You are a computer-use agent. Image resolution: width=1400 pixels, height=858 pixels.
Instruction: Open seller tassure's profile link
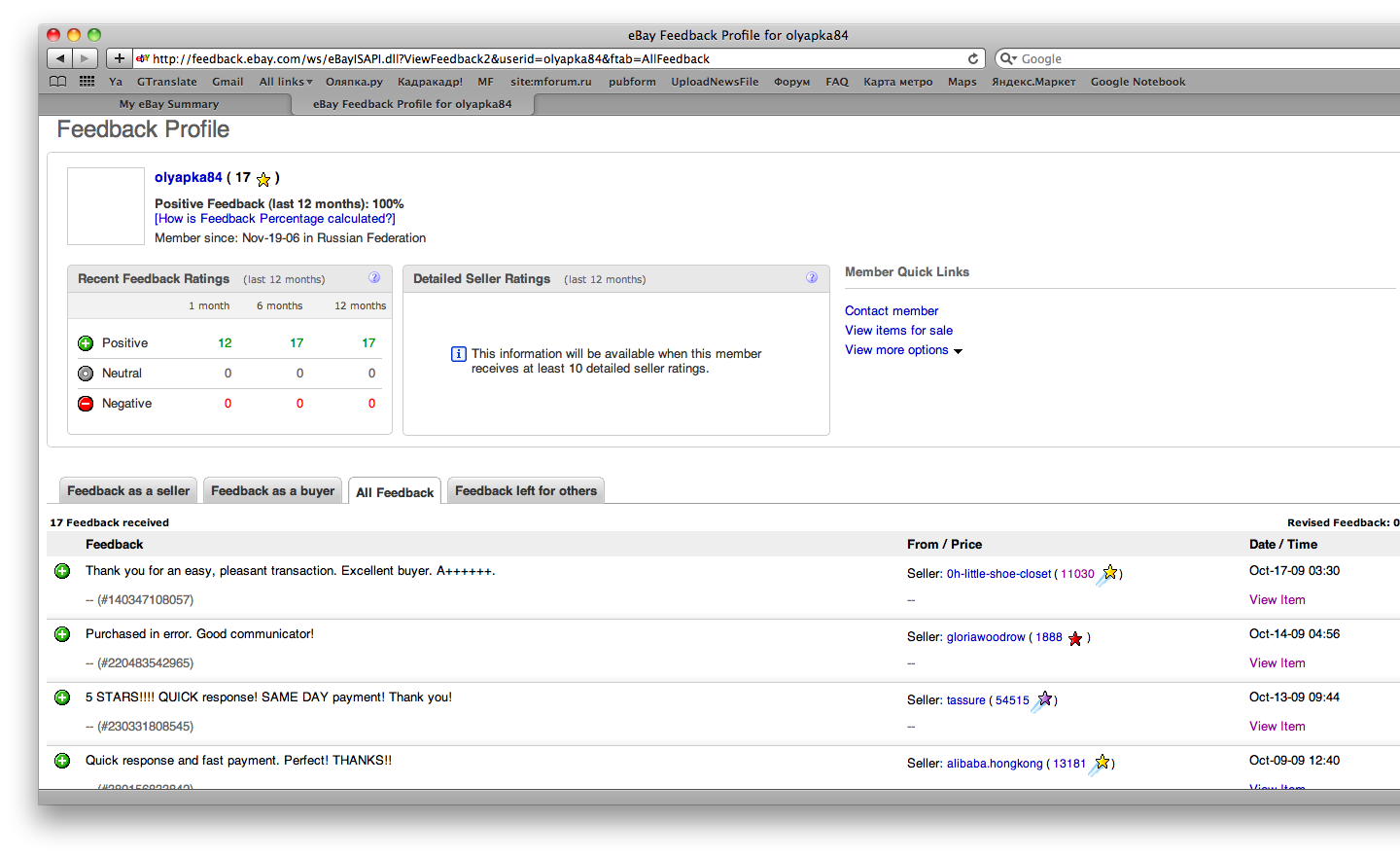coord(966,700)
